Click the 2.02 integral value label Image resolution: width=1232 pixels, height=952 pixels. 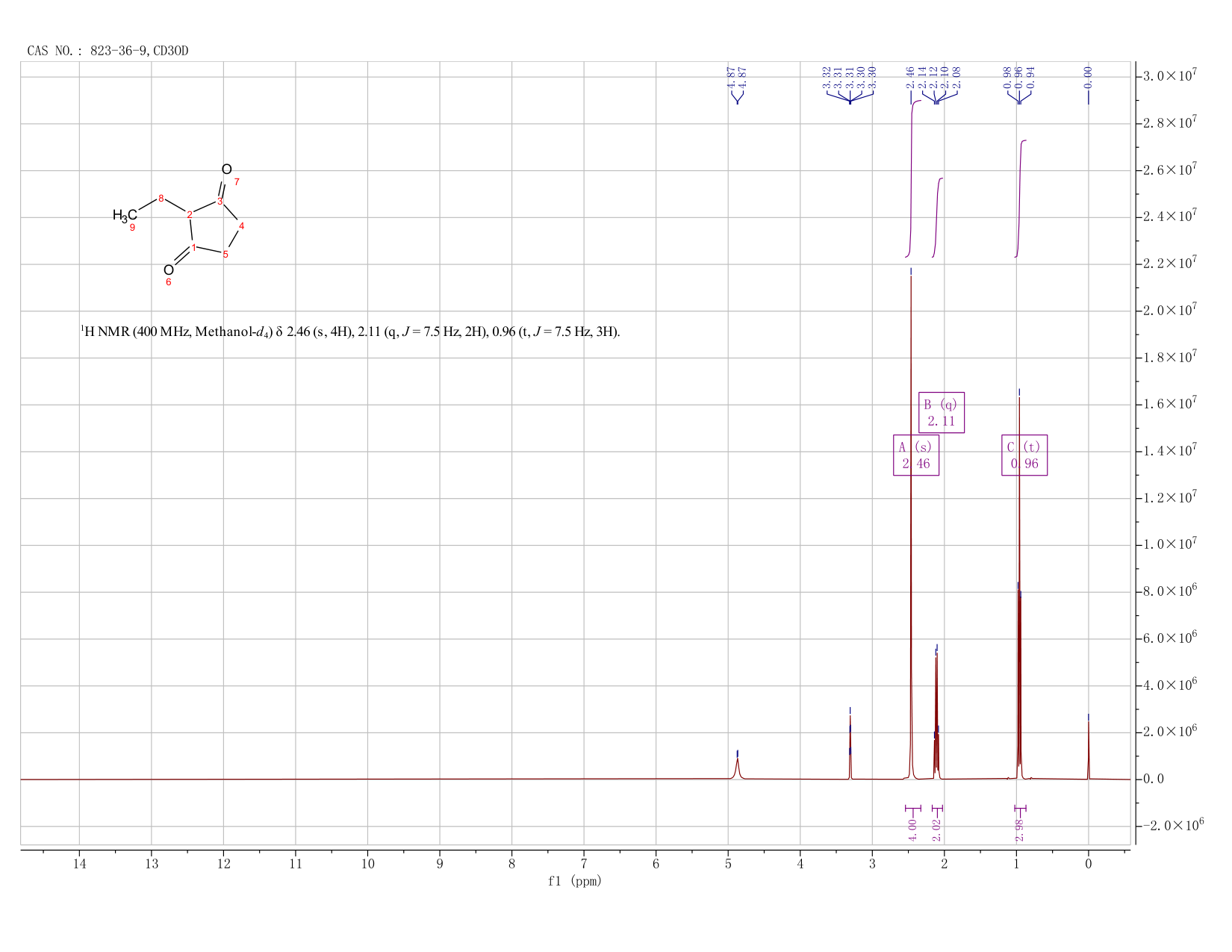[x=937, y=830]
